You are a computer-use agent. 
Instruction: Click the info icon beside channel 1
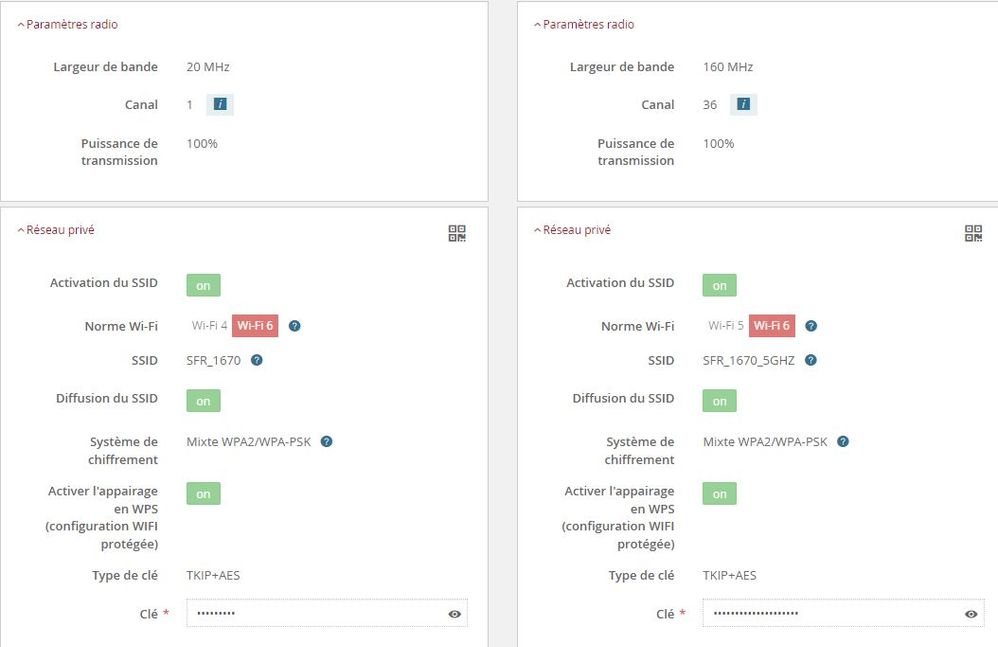point(220,104)
